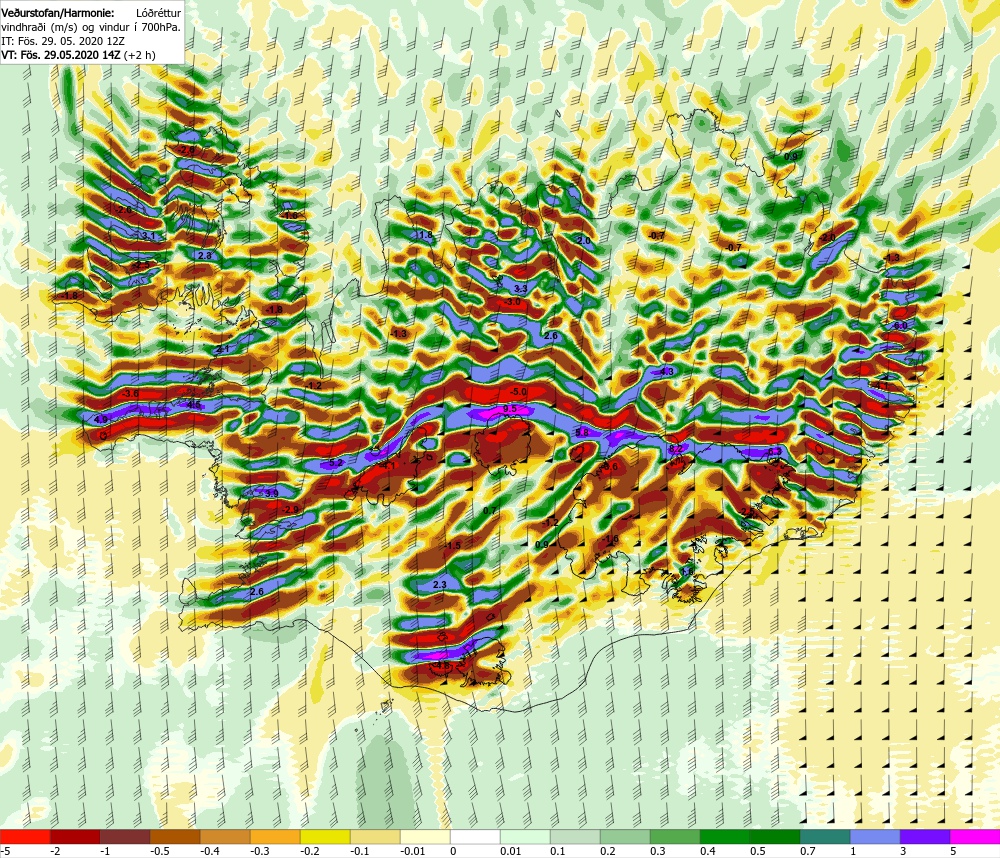Click the magenta legend swatch right of 5
This screenshot has height=858, width=1000.
coord(975,836)
